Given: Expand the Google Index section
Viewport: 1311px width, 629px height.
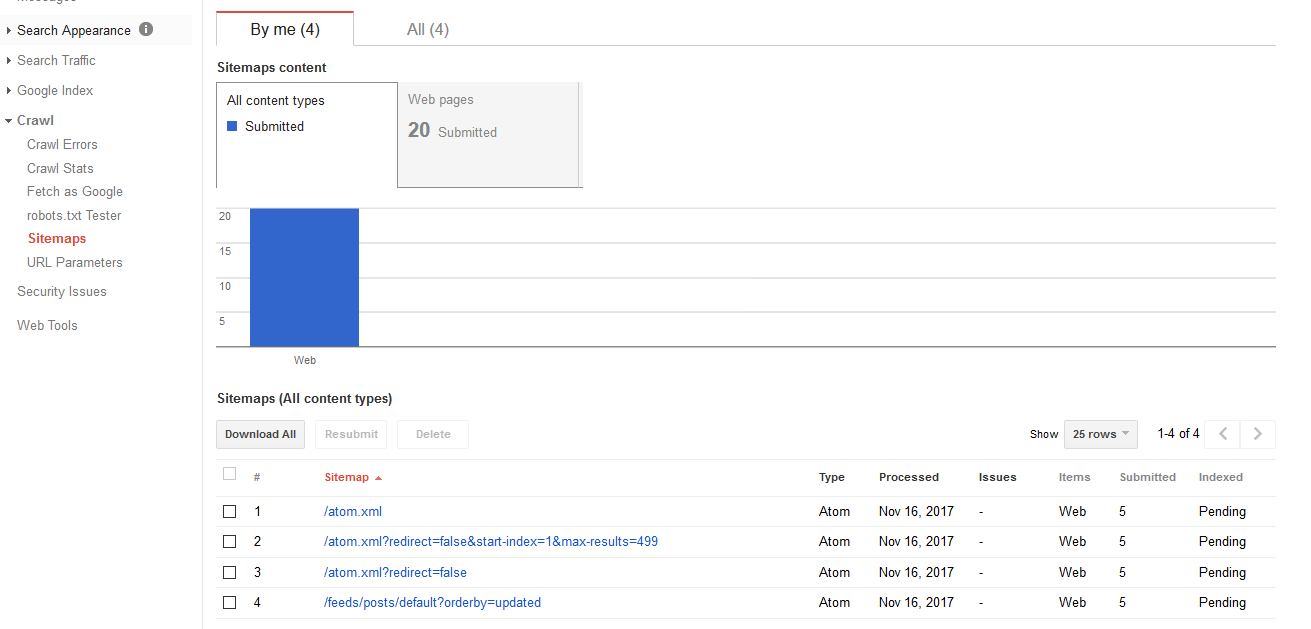Looking at the screenshot, I should (9, 91).
